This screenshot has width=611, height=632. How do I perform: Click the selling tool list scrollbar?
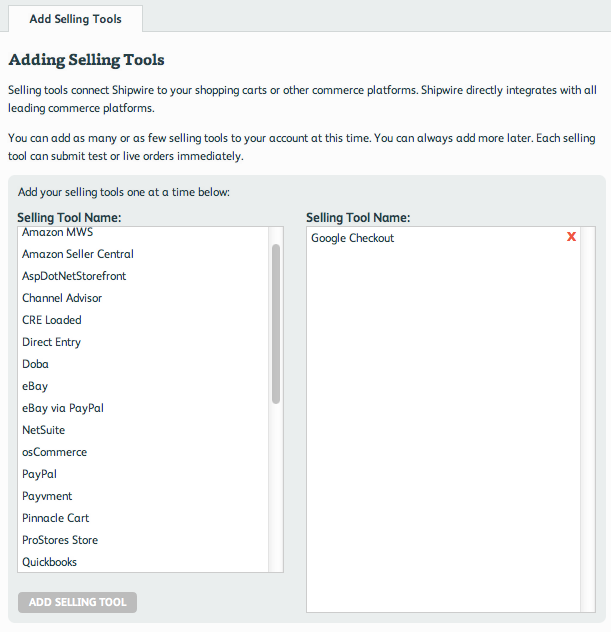tap(276, 322)
